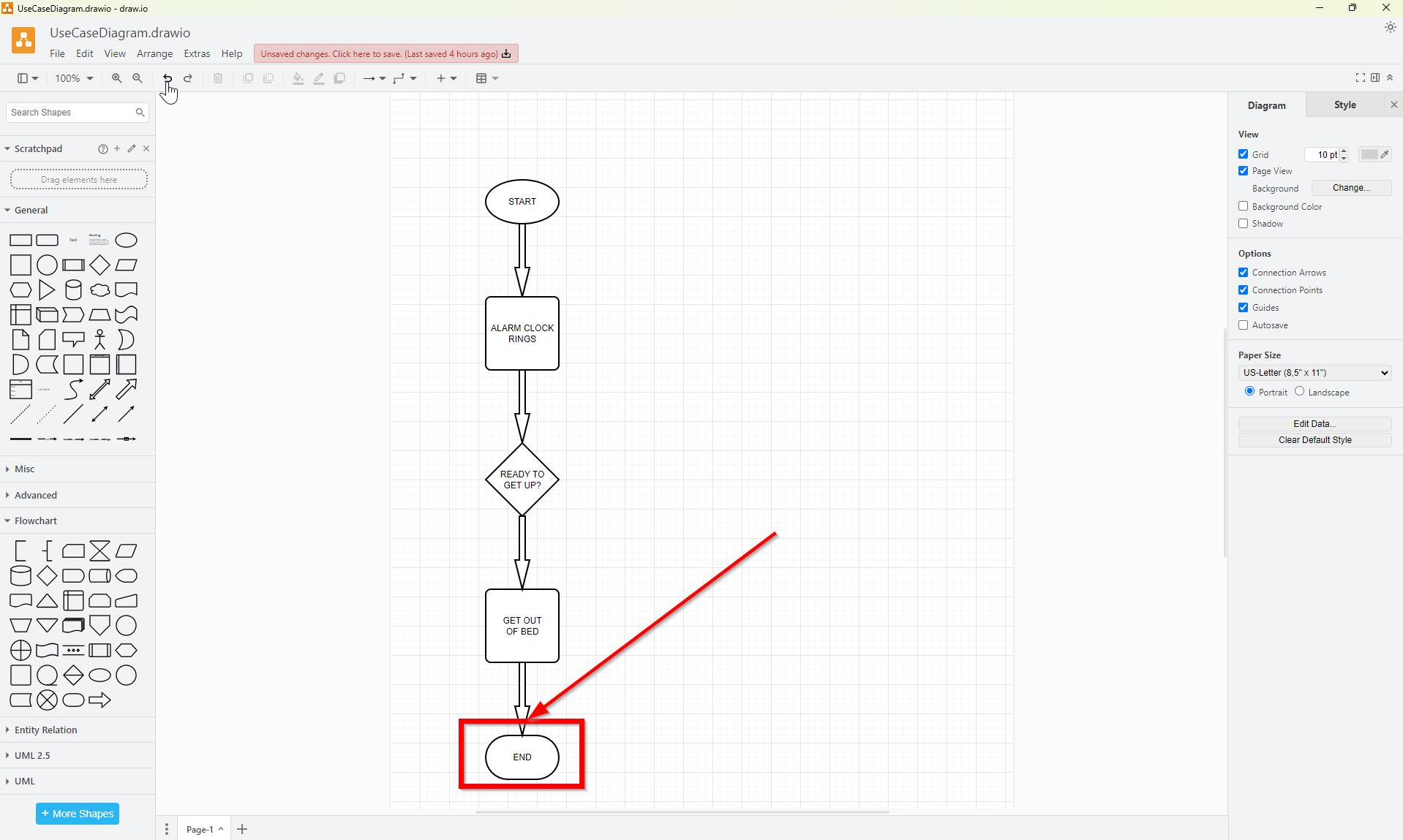Click the Redo icon in the toolbar
Screen dimensions: 1403x840
[x=188, y=78]
